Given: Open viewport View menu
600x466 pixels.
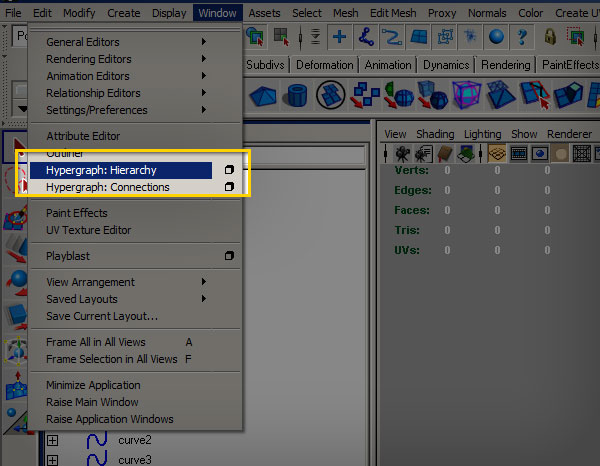Looking at the screenshot, I should click(x=395, y=134).
